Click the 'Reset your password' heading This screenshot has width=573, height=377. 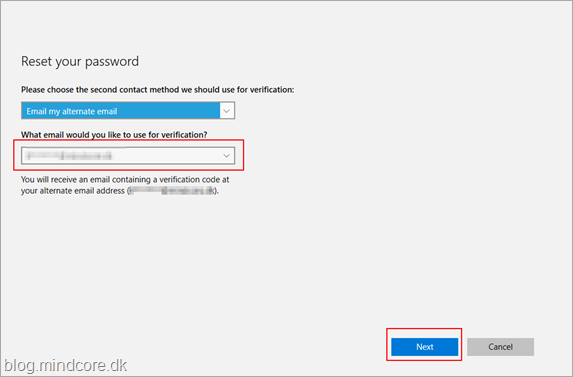(80, 61)
